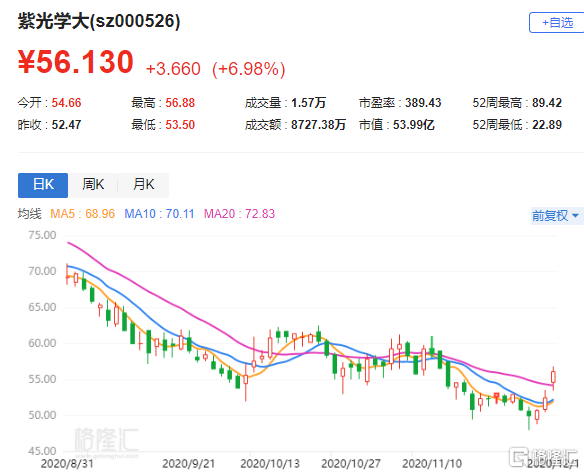Screen dimensions: 584x474
Task: Click the 45.00 price axis label
Action: coord(42,451)
